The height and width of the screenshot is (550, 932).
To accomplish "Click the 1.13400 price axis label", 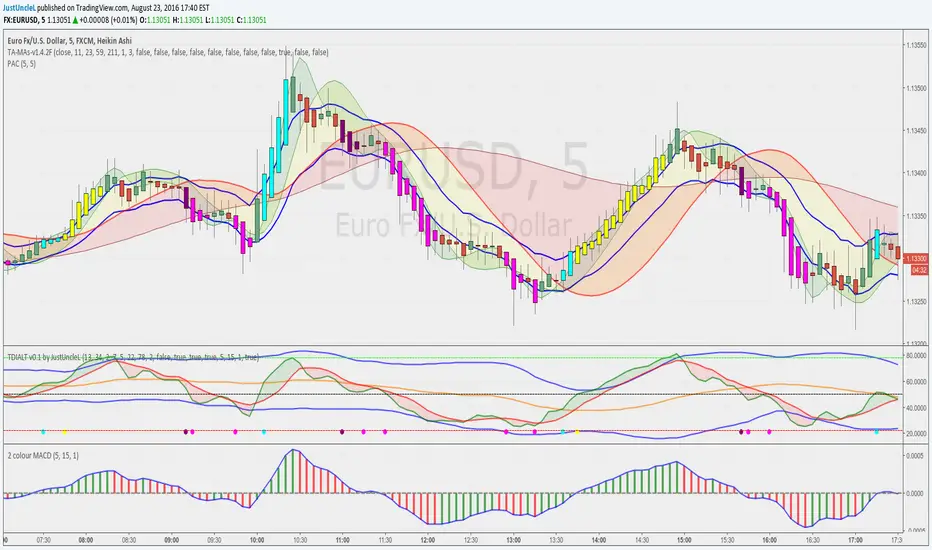I will (x=916, y=174).
